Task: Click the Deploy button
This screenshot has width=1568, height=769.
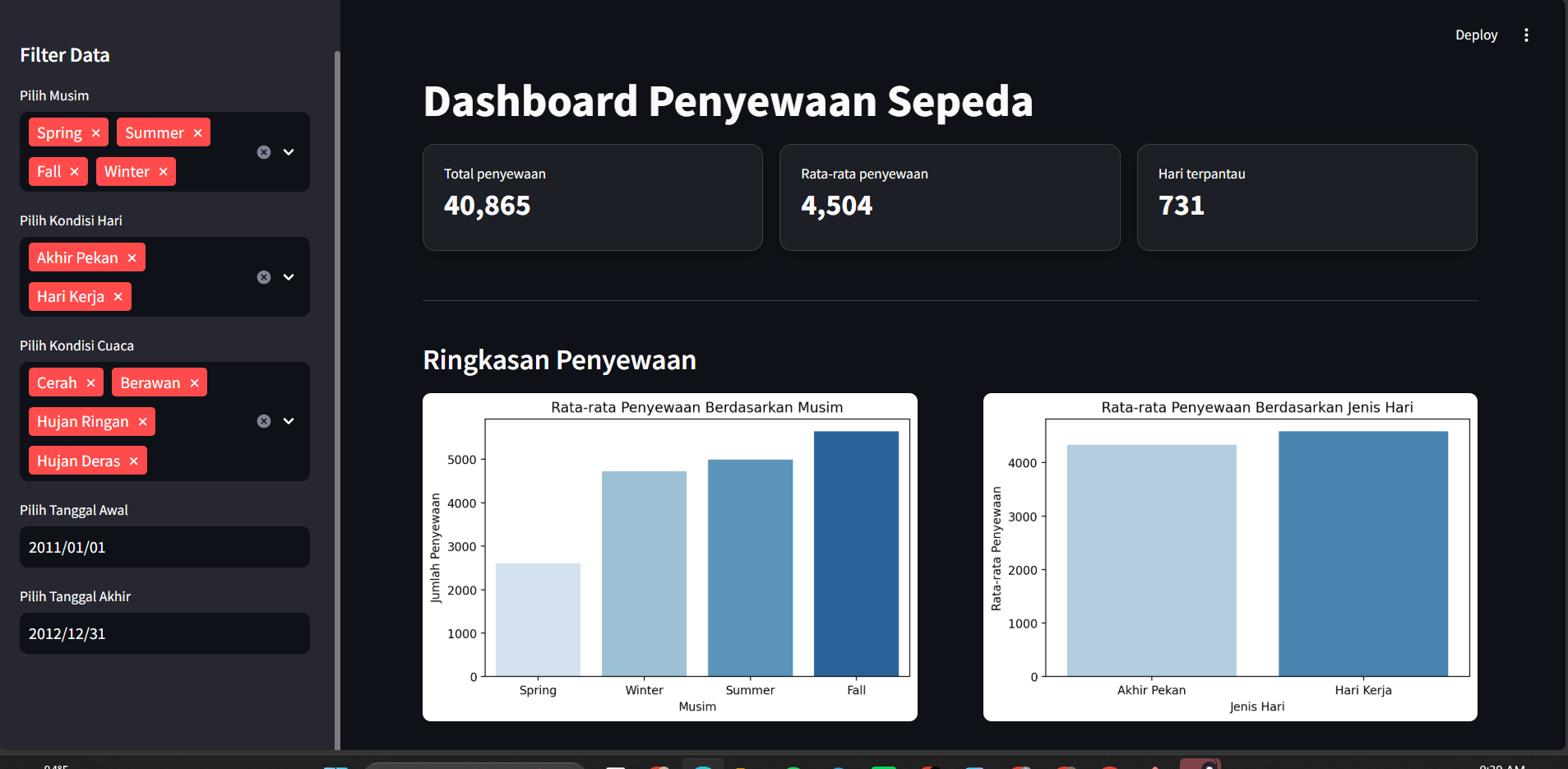Action: pyautogui.click(x=1476, y=35)
